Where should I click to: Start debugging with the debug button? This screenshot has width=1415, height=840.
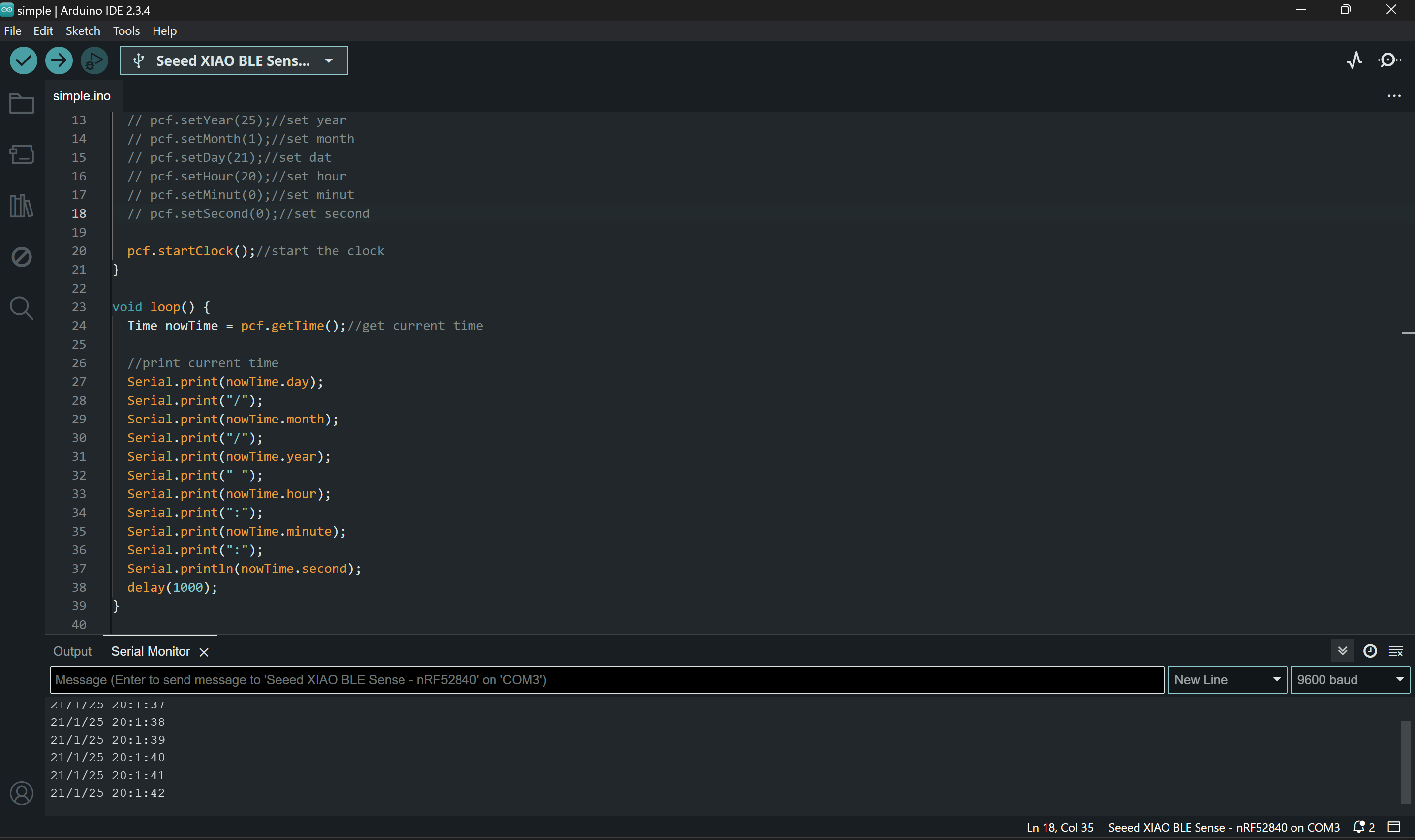pyautogui.click(x=94, y=60)
